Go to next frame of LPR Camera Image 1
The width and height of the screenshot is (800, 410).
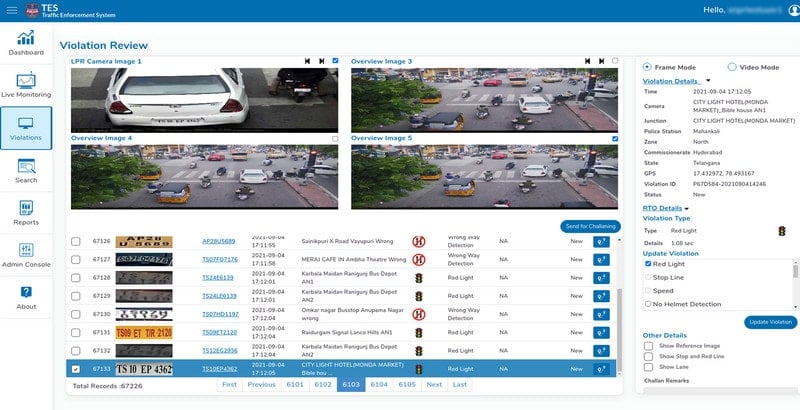pyautogui.click(x=321, y=61)
